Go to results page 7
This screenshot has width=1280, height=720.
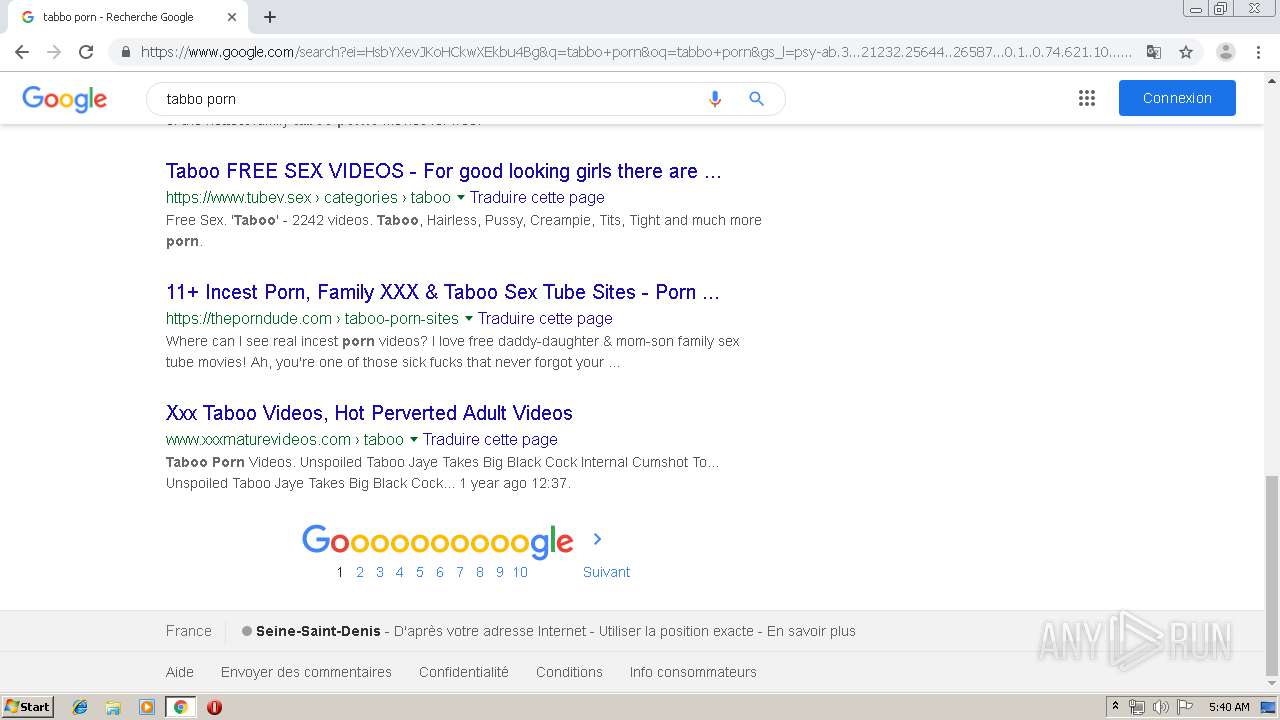point(460,572)
